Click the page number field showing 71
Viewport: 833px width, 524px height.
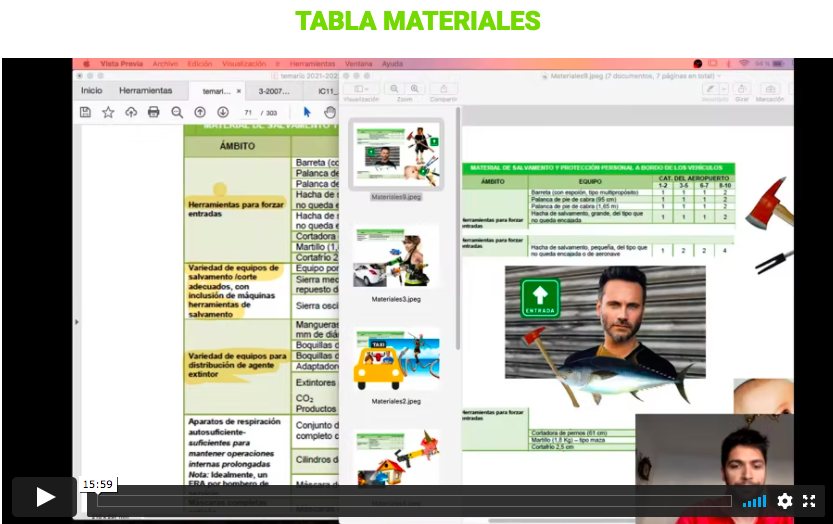[x=248, y=113]
